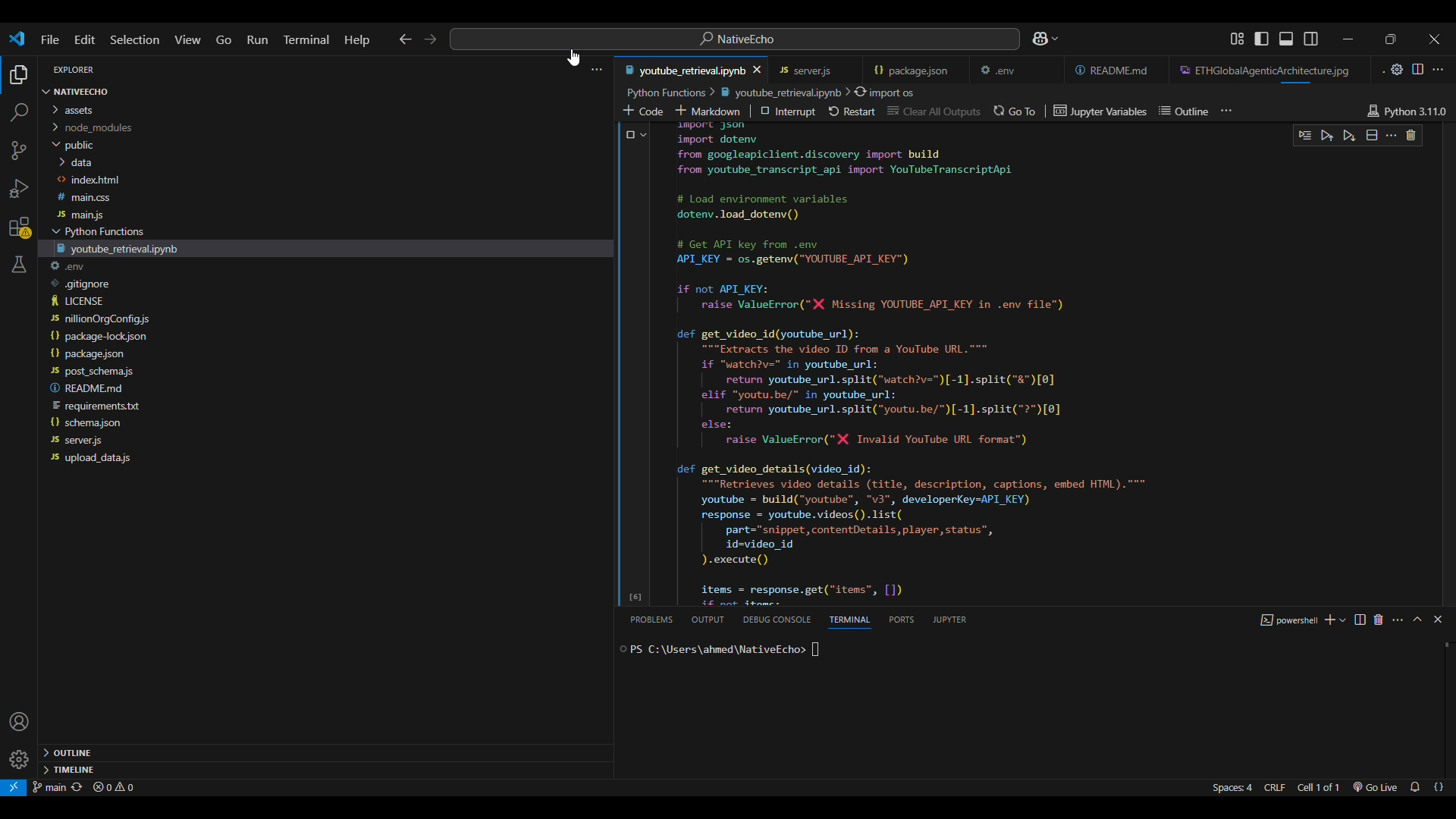Open requirements.txt in the explorer
Viewport: 1456px width, 819px height.
point(102,406)
